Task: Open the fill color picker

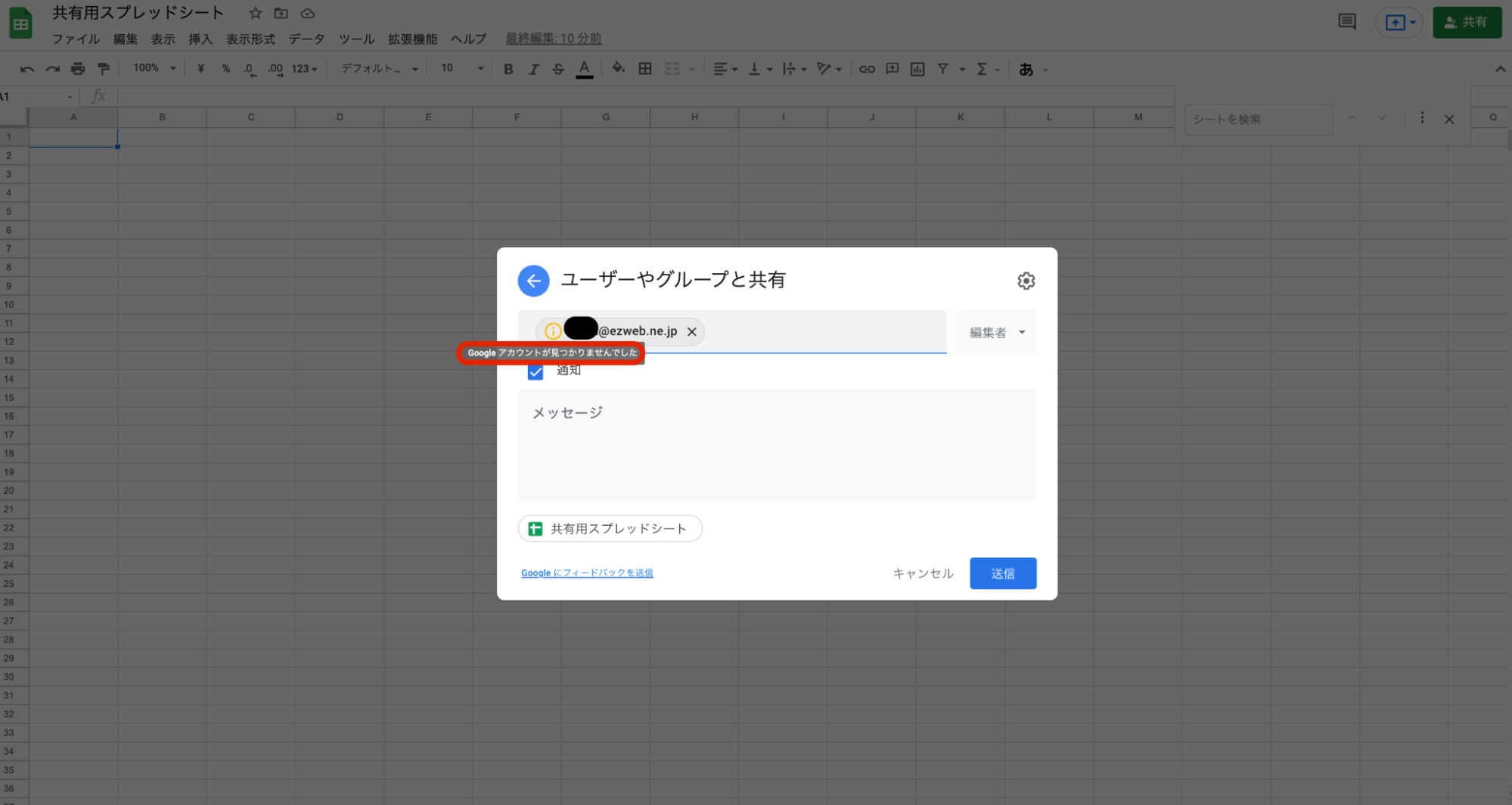Action: pos(619,68)
